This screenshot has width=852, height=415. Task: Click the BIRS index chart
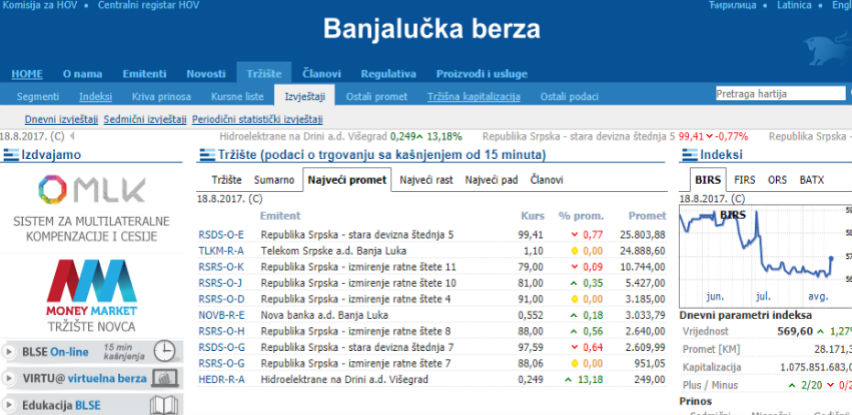pyautogui.click(x=765, y=256)
